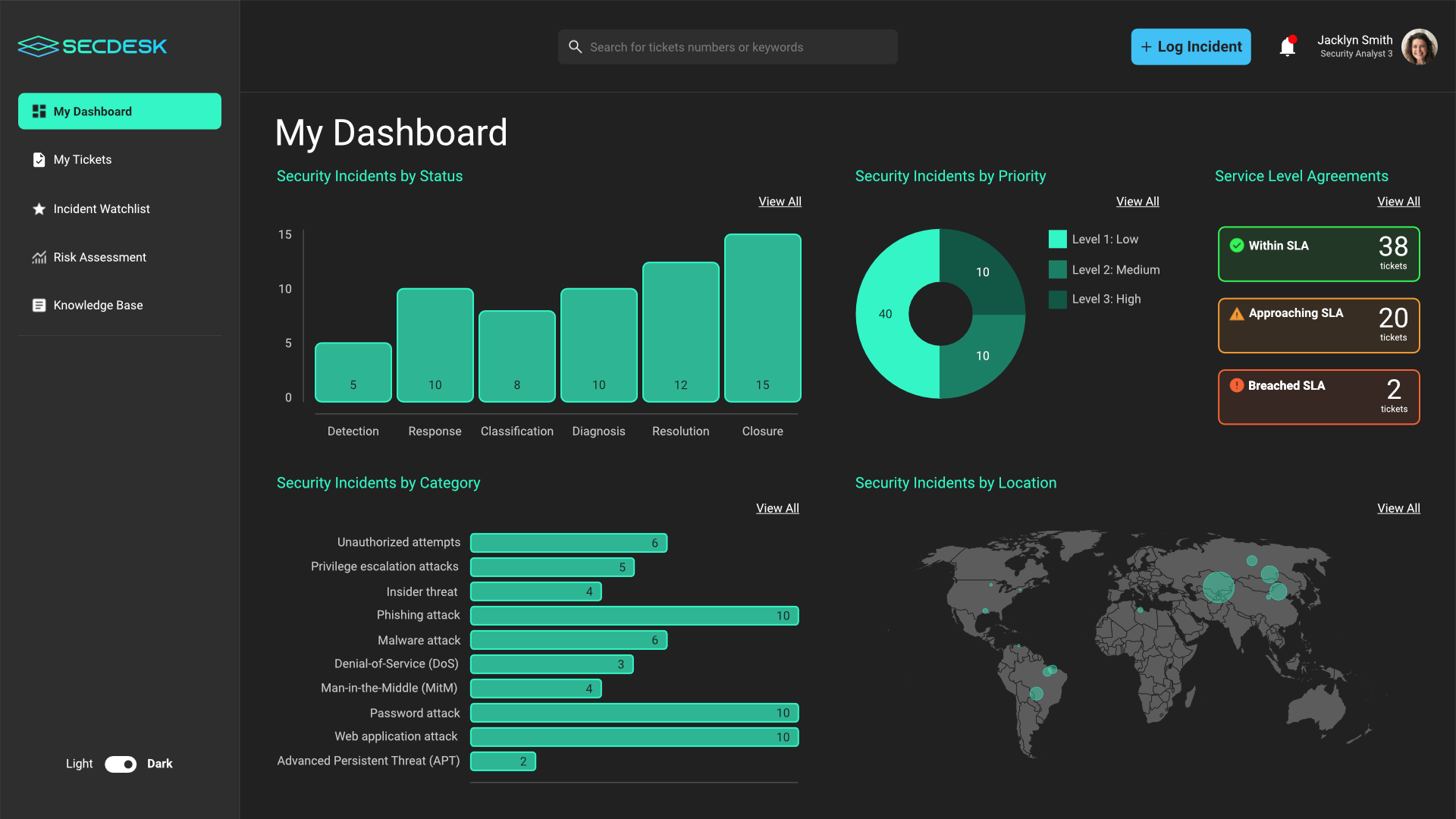Click the Incident Watchlist star icon
The height and width of the screenshot is (819, 1456).
(x=39, y=209)
